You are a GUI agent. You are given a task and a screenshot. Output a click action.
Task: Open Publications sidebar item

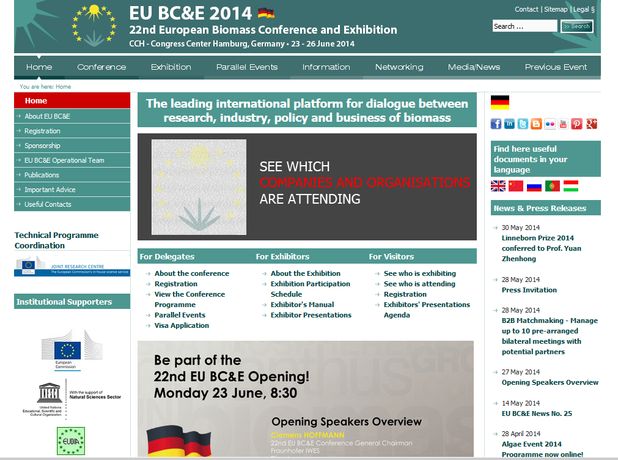point(72,175)
